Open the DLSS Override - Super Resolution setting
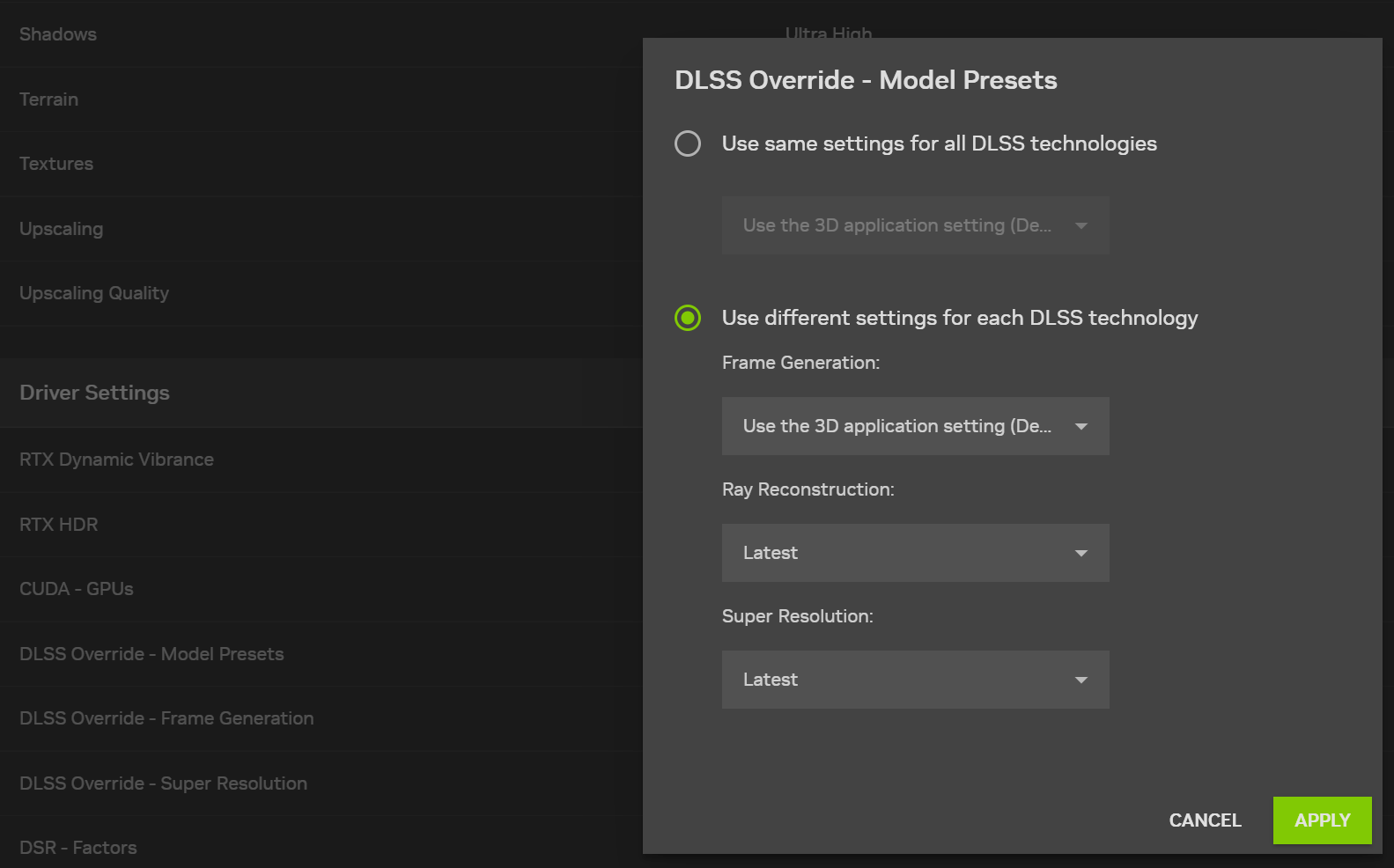1394x868 pixels. pos(163,783)
